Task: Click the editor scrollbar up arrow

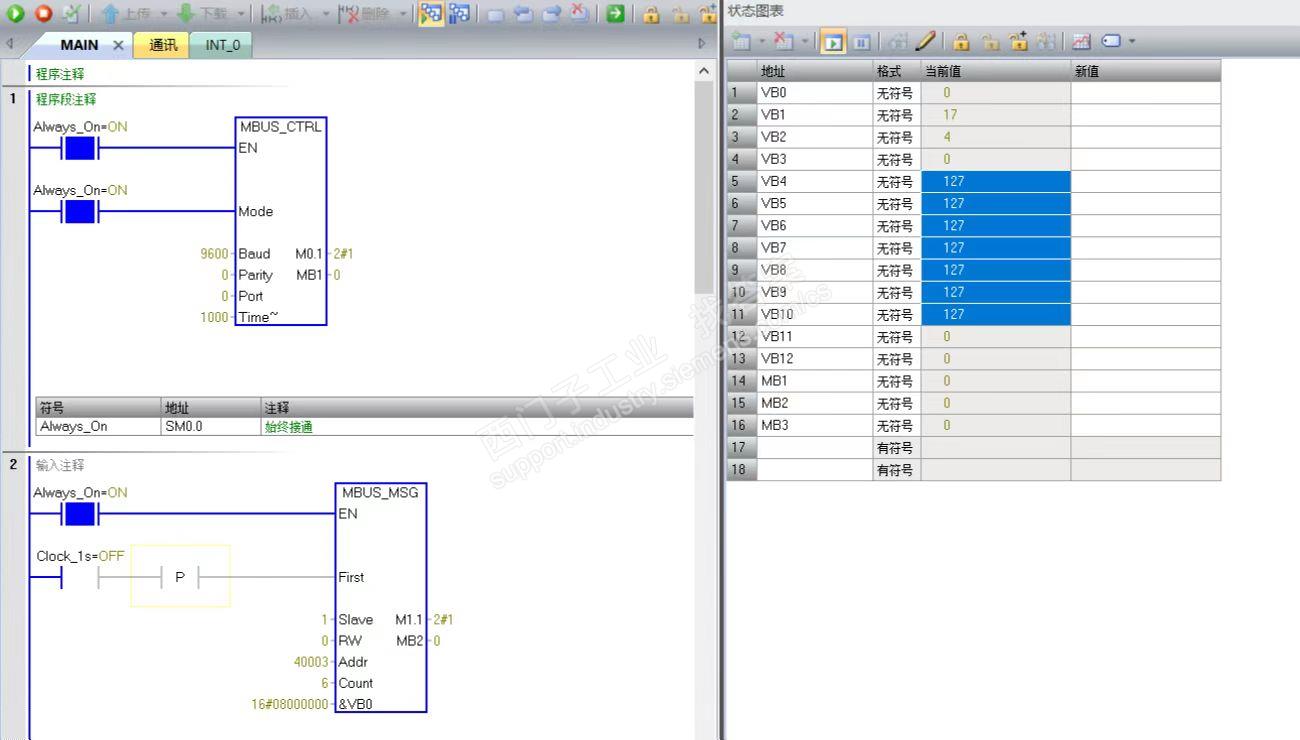Action: point(704,71)
